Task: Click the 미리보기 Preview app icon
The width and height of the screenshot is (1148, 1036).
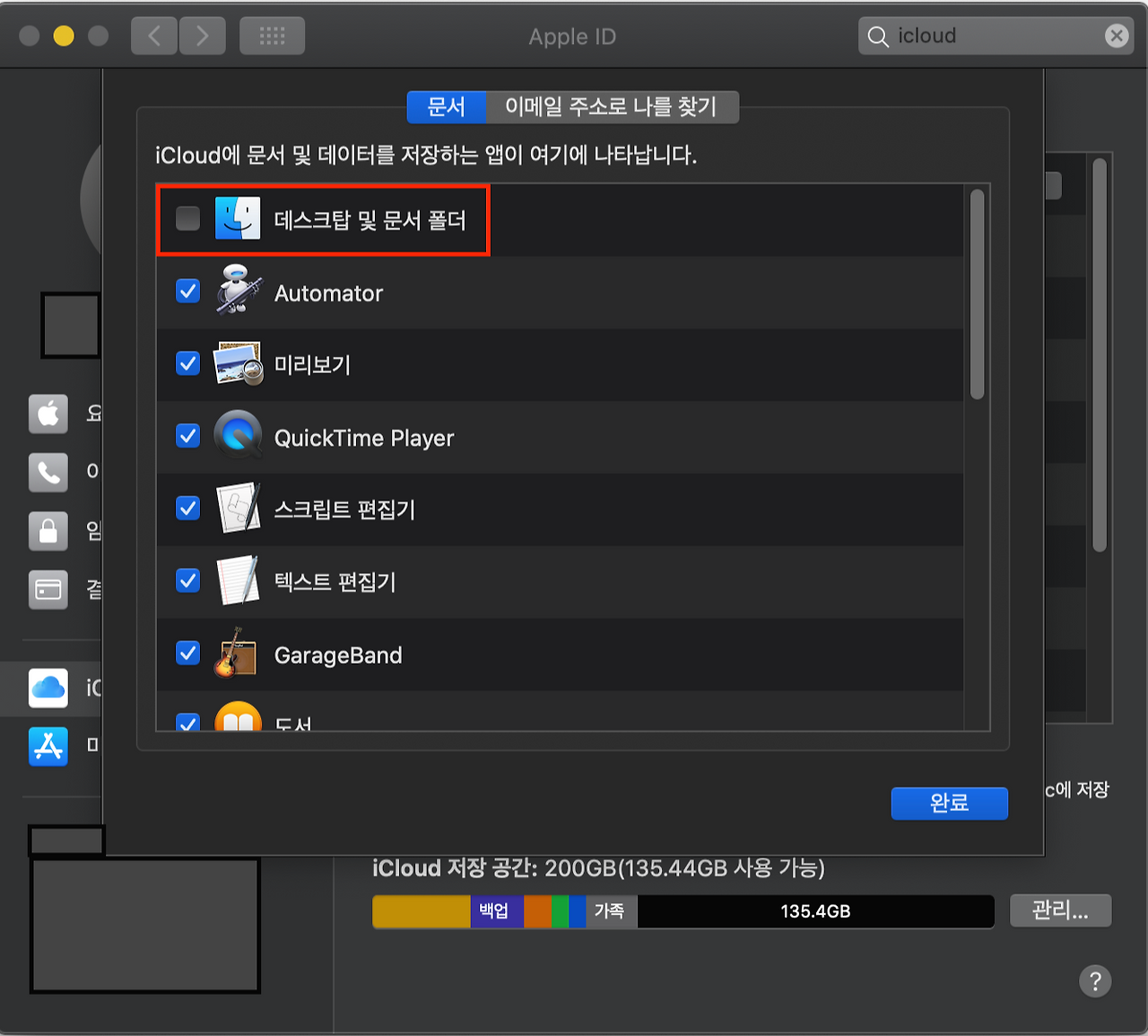Action: coord(238,363)
